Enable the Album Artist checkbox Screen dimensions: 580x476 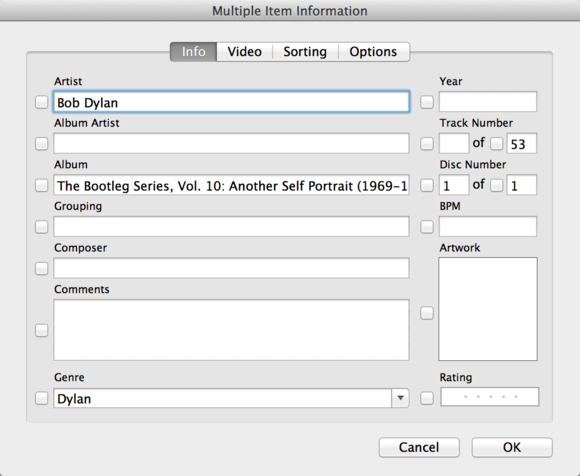(41, 144)
